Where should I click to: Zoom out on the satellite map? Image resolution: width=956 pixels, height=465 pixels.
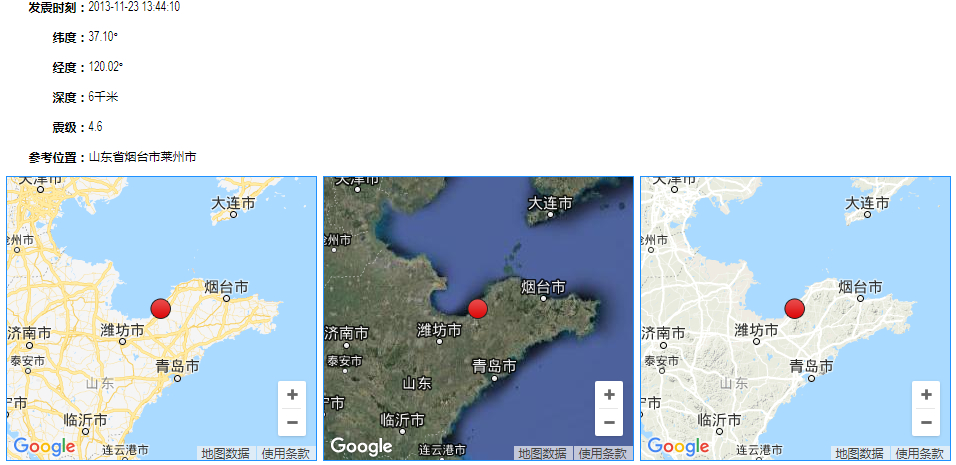[x=609, y=422]
